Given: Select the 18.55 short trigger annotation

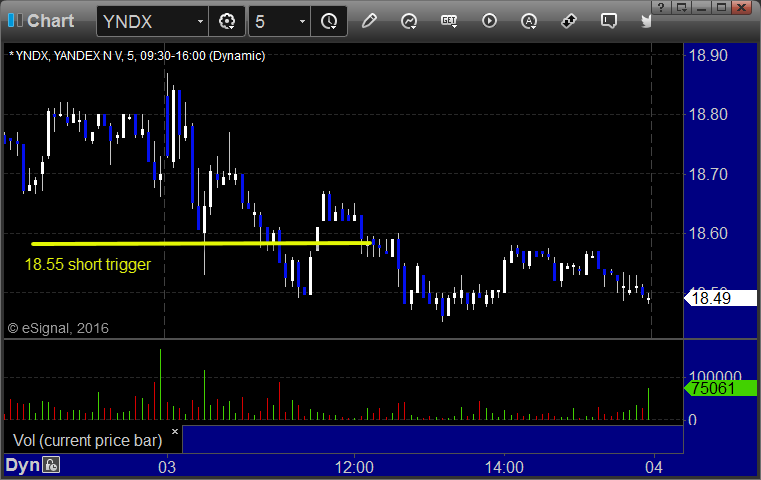Looking at the screenshot, I should 88,265.
